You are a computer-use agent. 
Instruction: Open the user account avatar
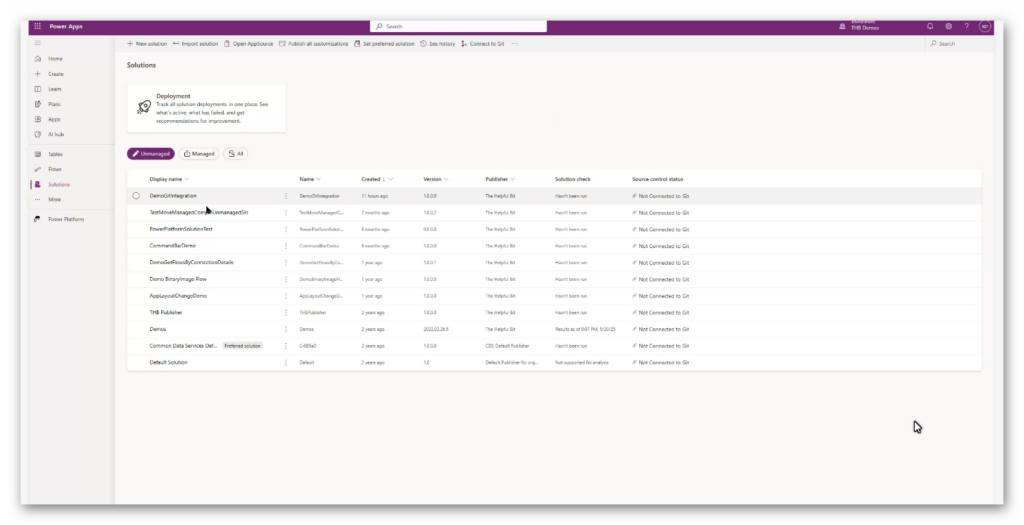click(x=985, y=27)
